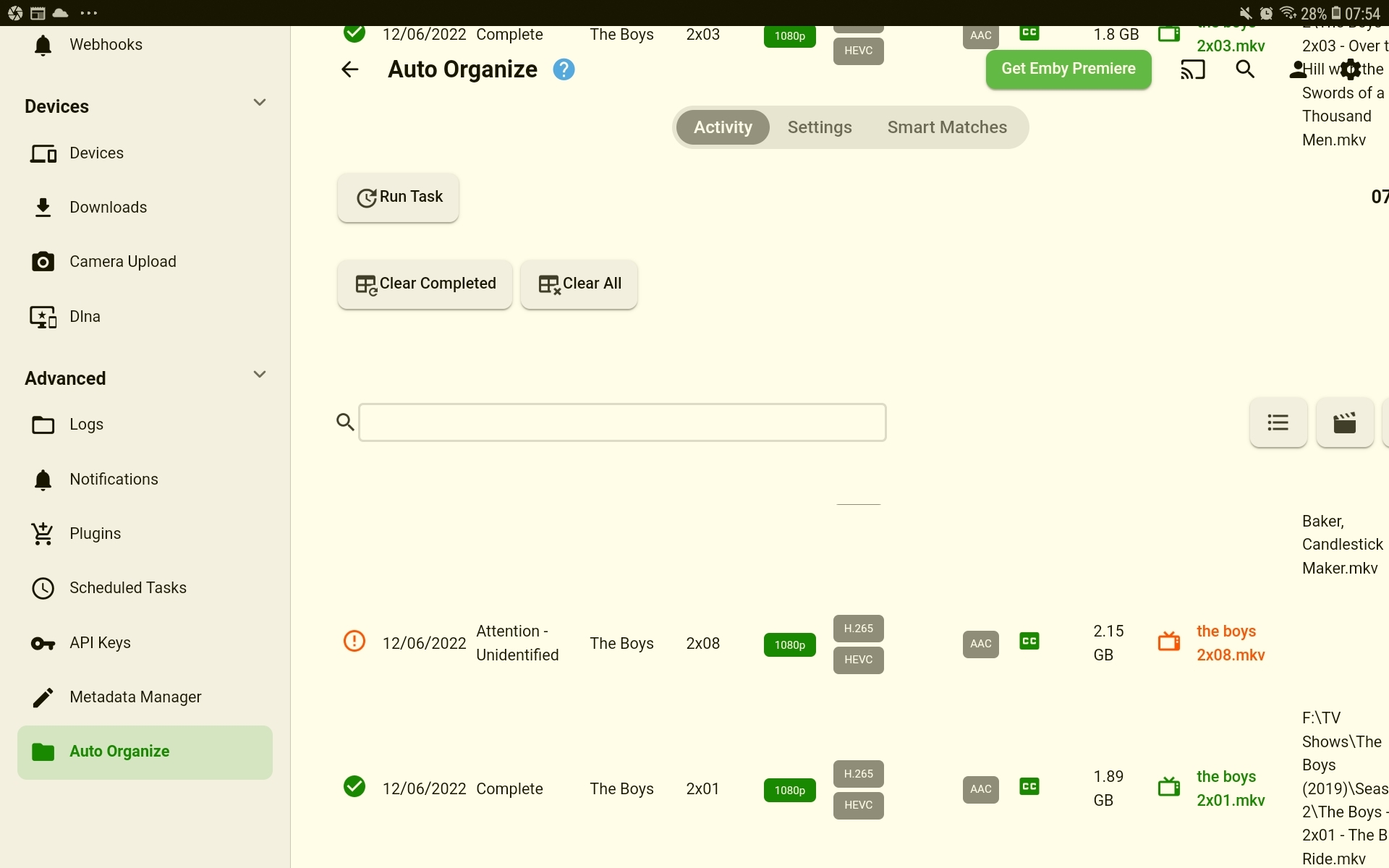Open the boys 2x08.mkv file link
The width and height of the screenshot is (1389, 868).
(1230, 643)
